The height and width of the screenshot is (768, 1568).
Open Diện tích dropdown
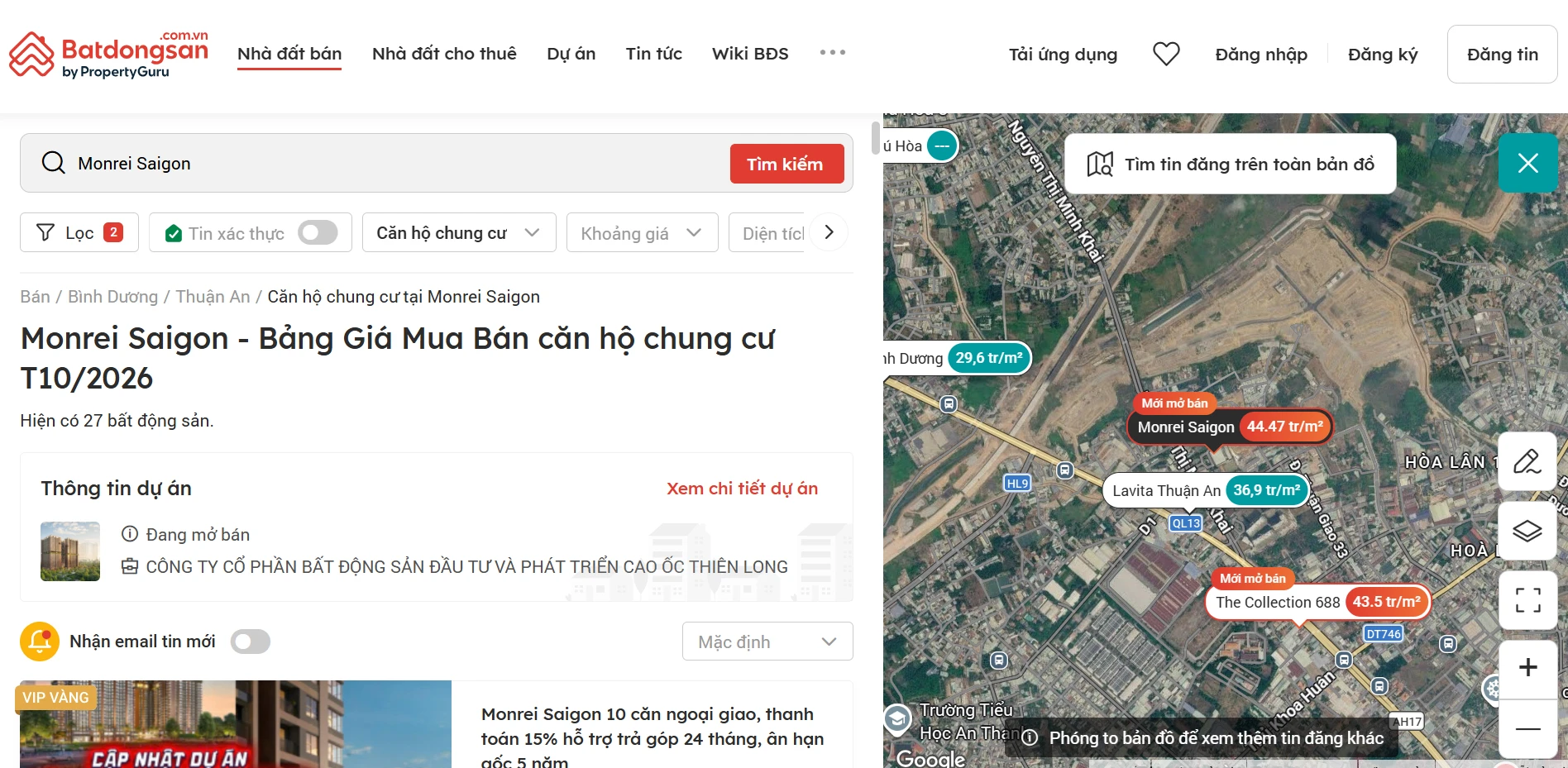(768, 232)
